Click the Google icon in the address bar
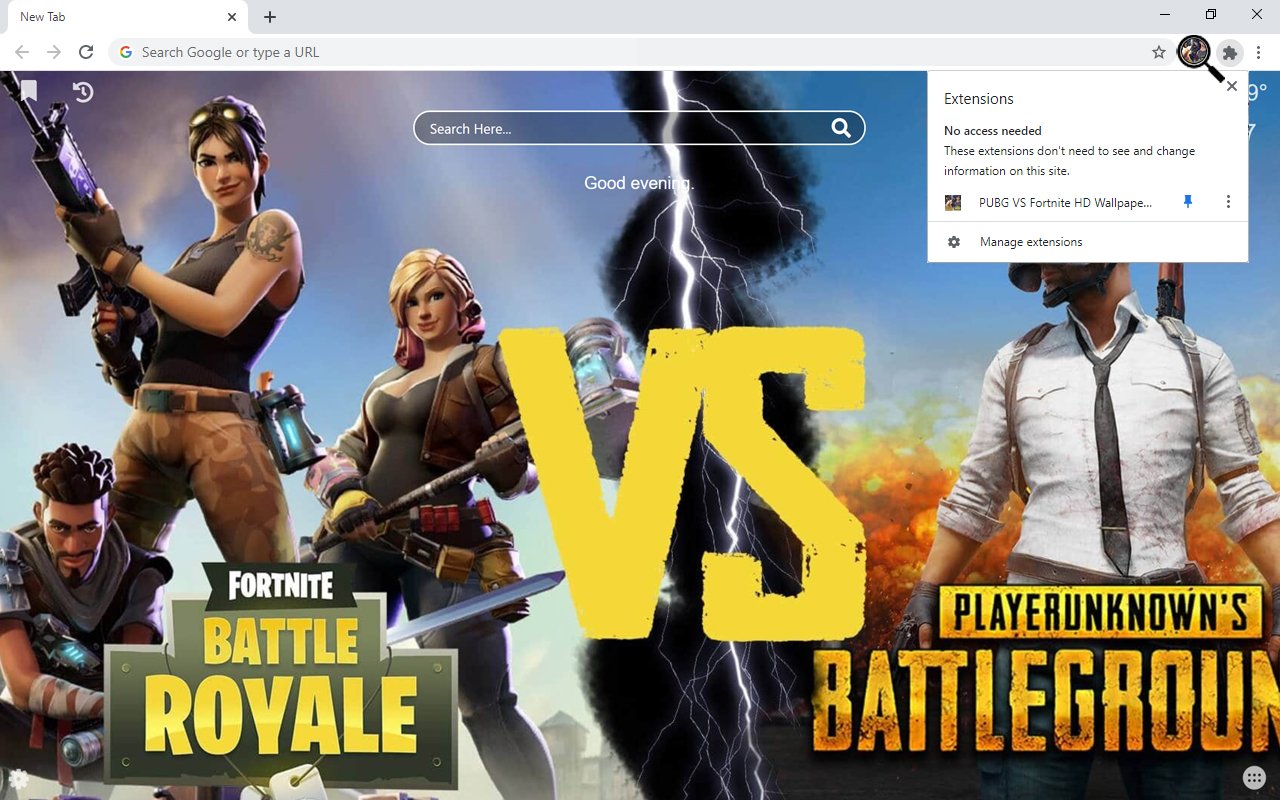 coord(126,52)
